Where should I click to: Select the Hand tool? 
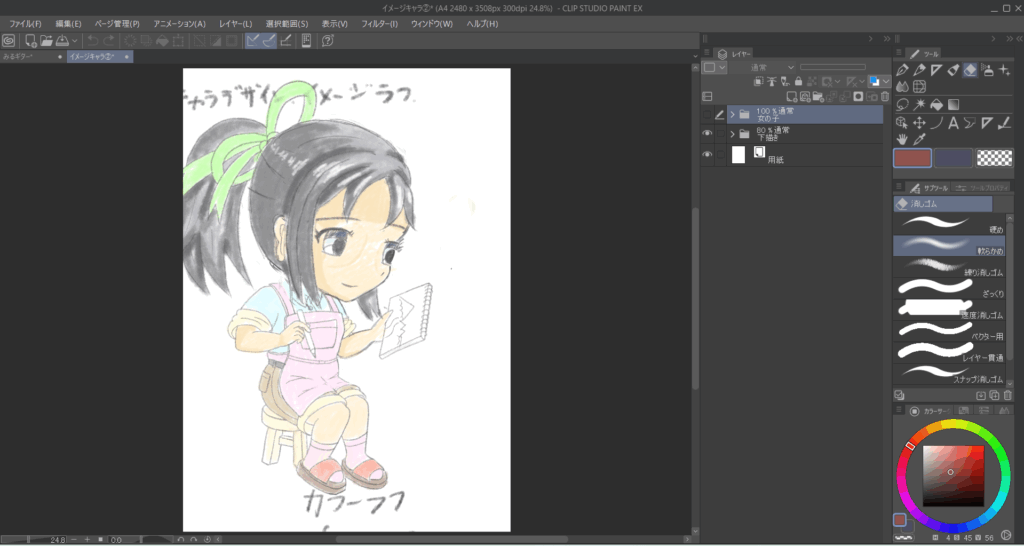tap(902, 139)
